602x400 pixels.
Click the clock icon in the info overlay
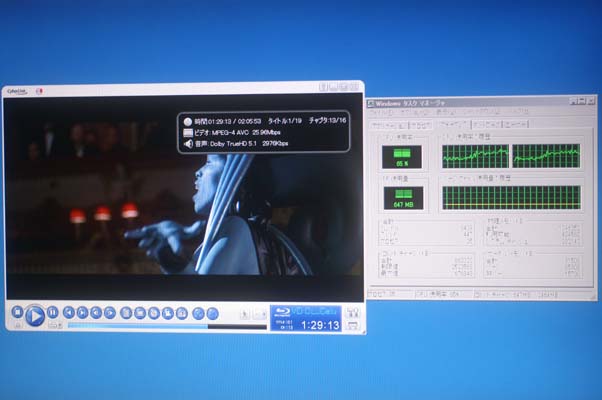coord(188,122)
